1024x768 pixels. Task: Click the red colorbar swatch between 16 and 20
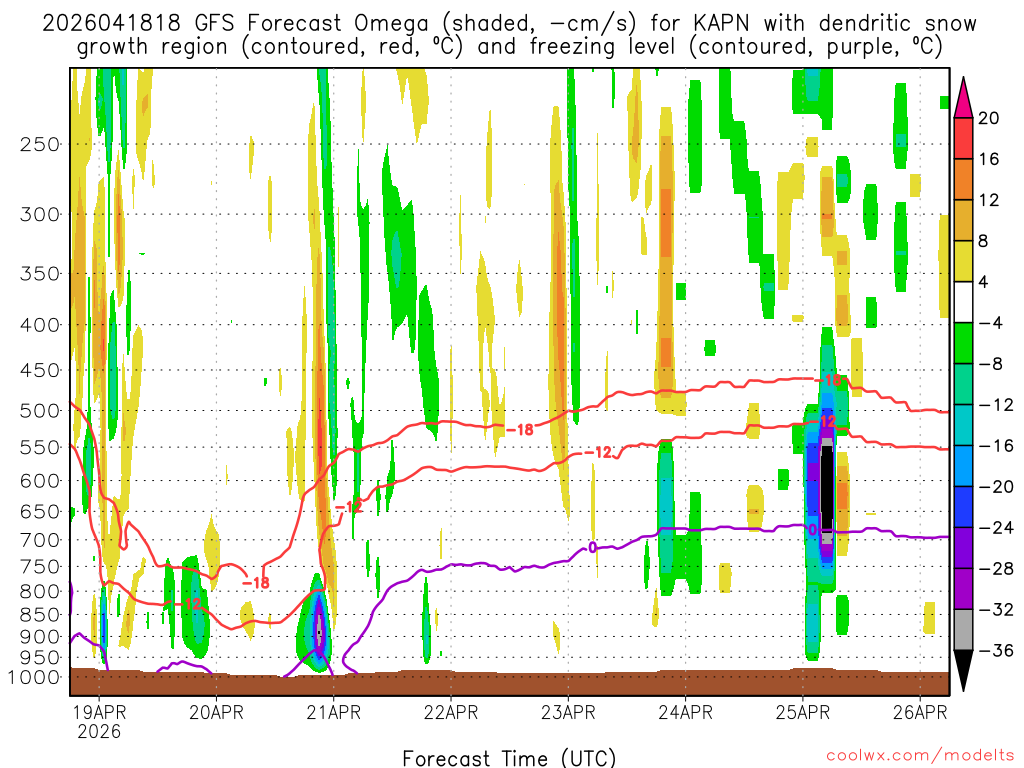(x=963, y=138)
